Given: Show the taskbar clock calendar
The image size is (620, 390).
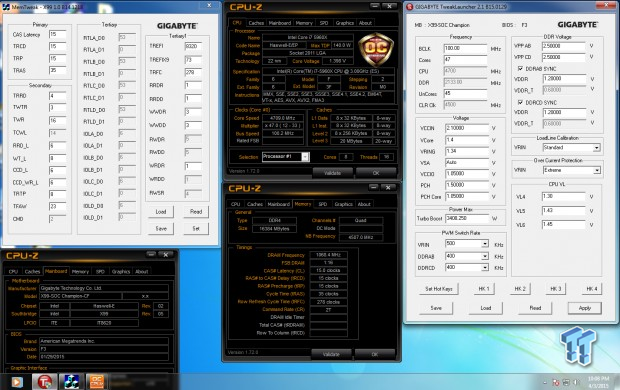Looking at the screenshot, I should pos(598,381).
